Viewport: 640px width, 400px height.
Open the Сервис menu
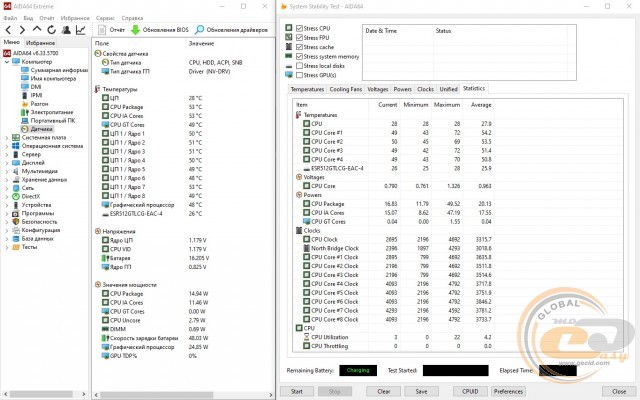(105, 18)
